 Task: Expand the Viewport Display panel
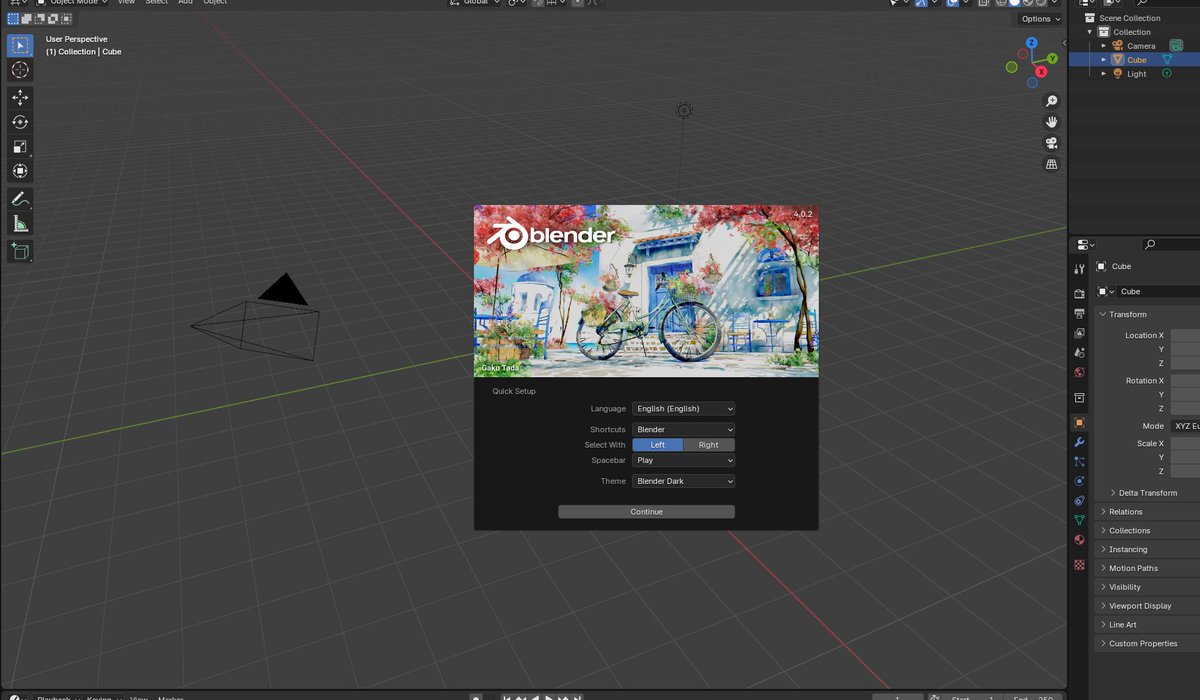pos(1146,606)
